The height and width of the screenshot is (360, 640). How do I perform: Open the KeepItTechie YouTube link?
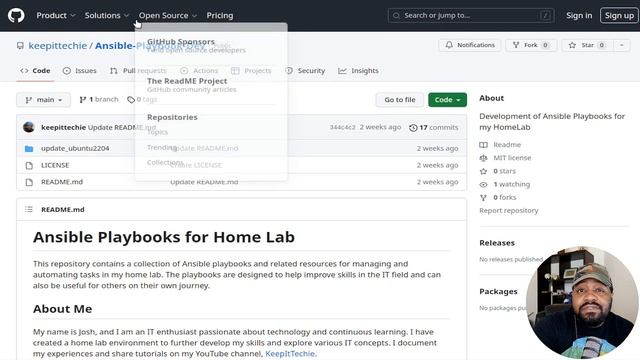[x=290, y=353]
